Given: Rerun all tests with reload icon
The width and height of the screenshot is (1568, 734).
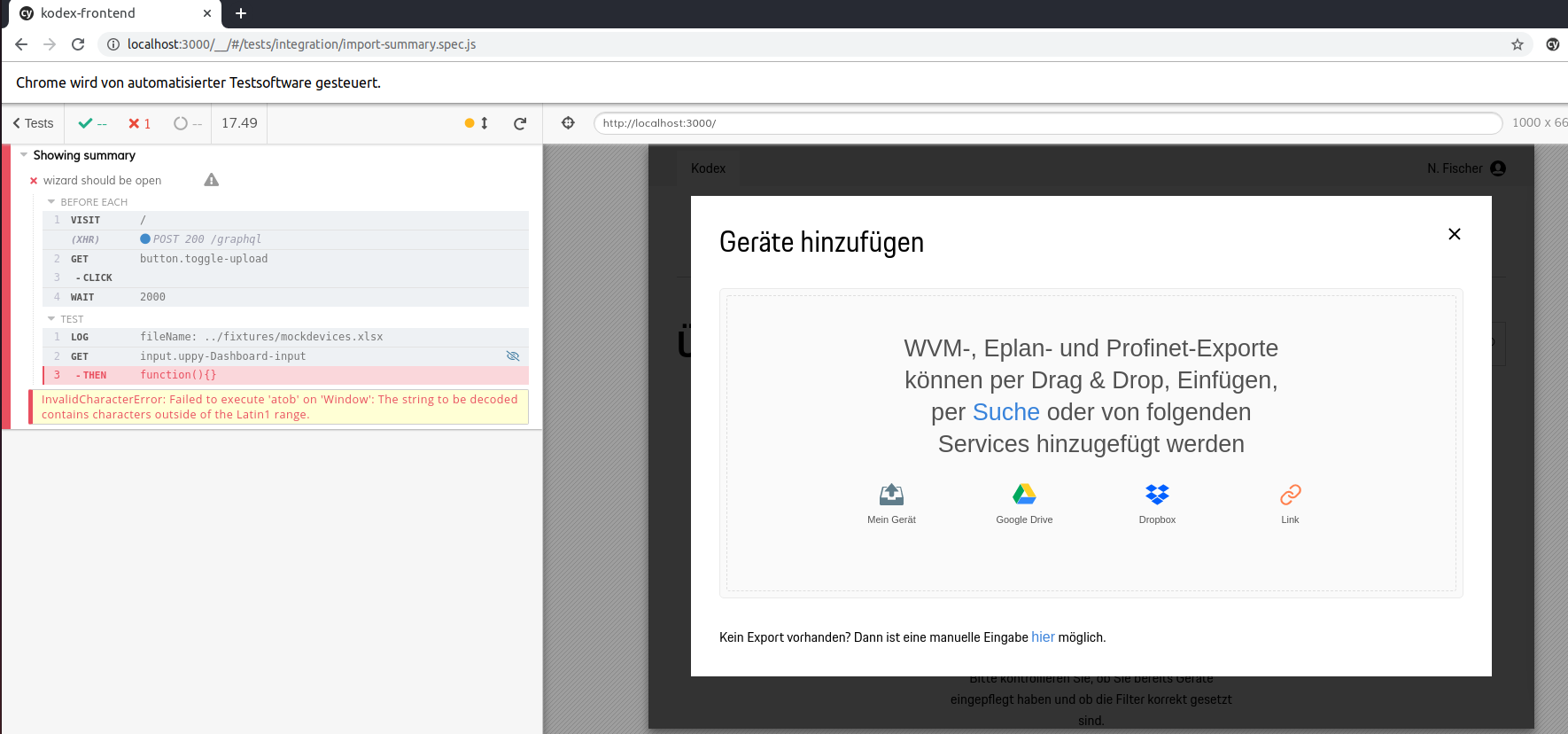Looking at the screenshot, I should 520,123.
